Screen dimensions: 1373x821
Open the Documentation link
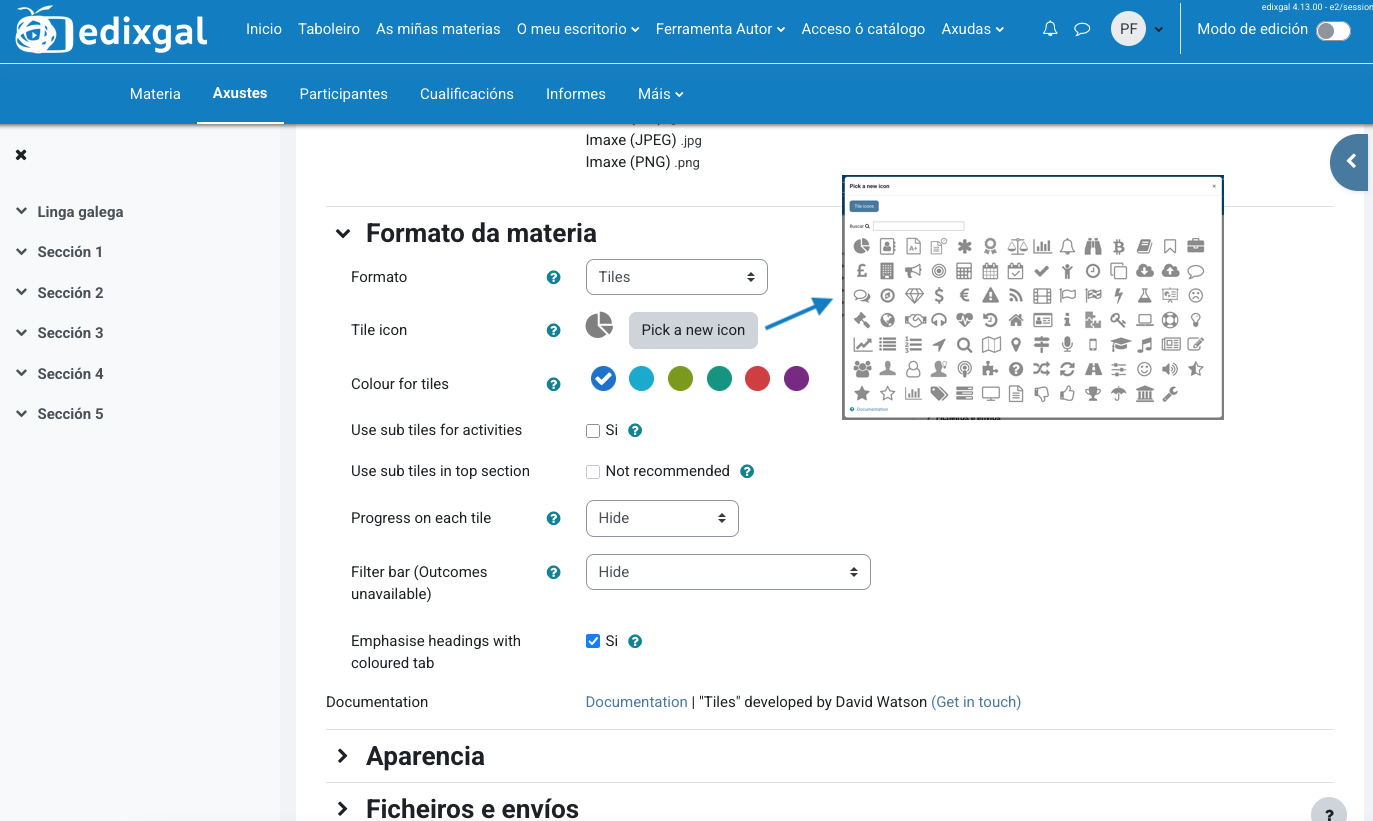pyautogui.click(x=636, y=702)
